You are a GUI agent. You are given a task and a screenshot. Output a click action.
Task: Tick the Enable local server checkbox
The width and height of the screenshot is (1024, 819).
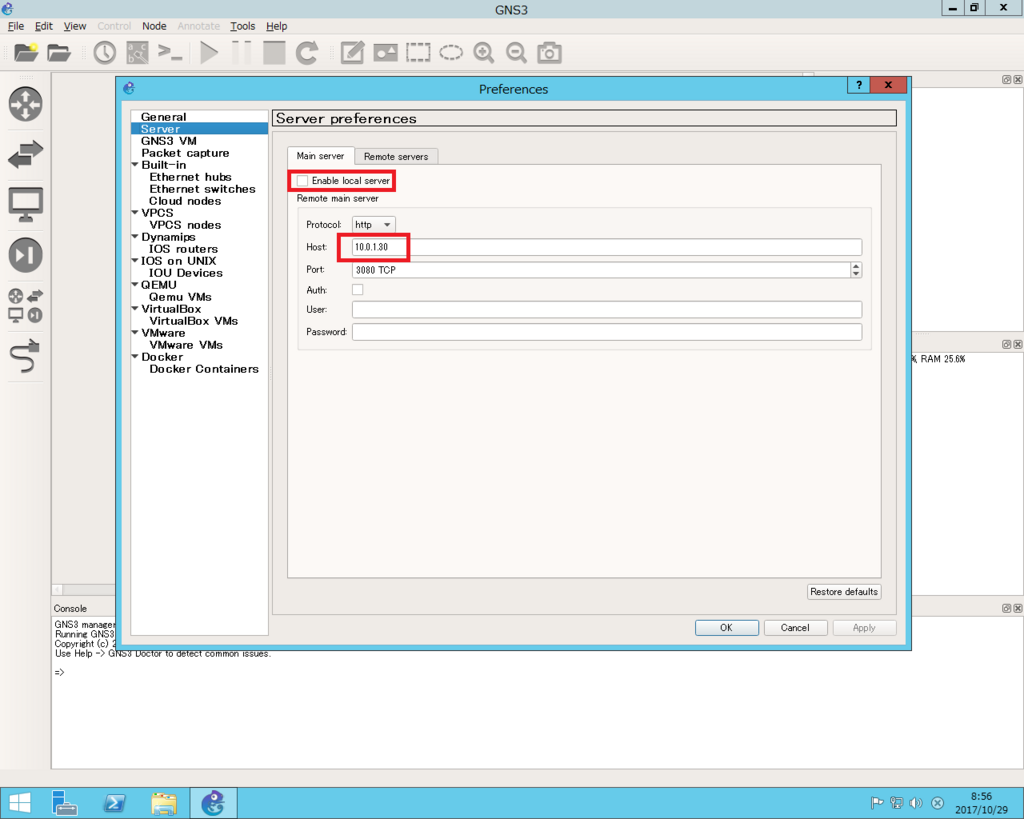302,181
